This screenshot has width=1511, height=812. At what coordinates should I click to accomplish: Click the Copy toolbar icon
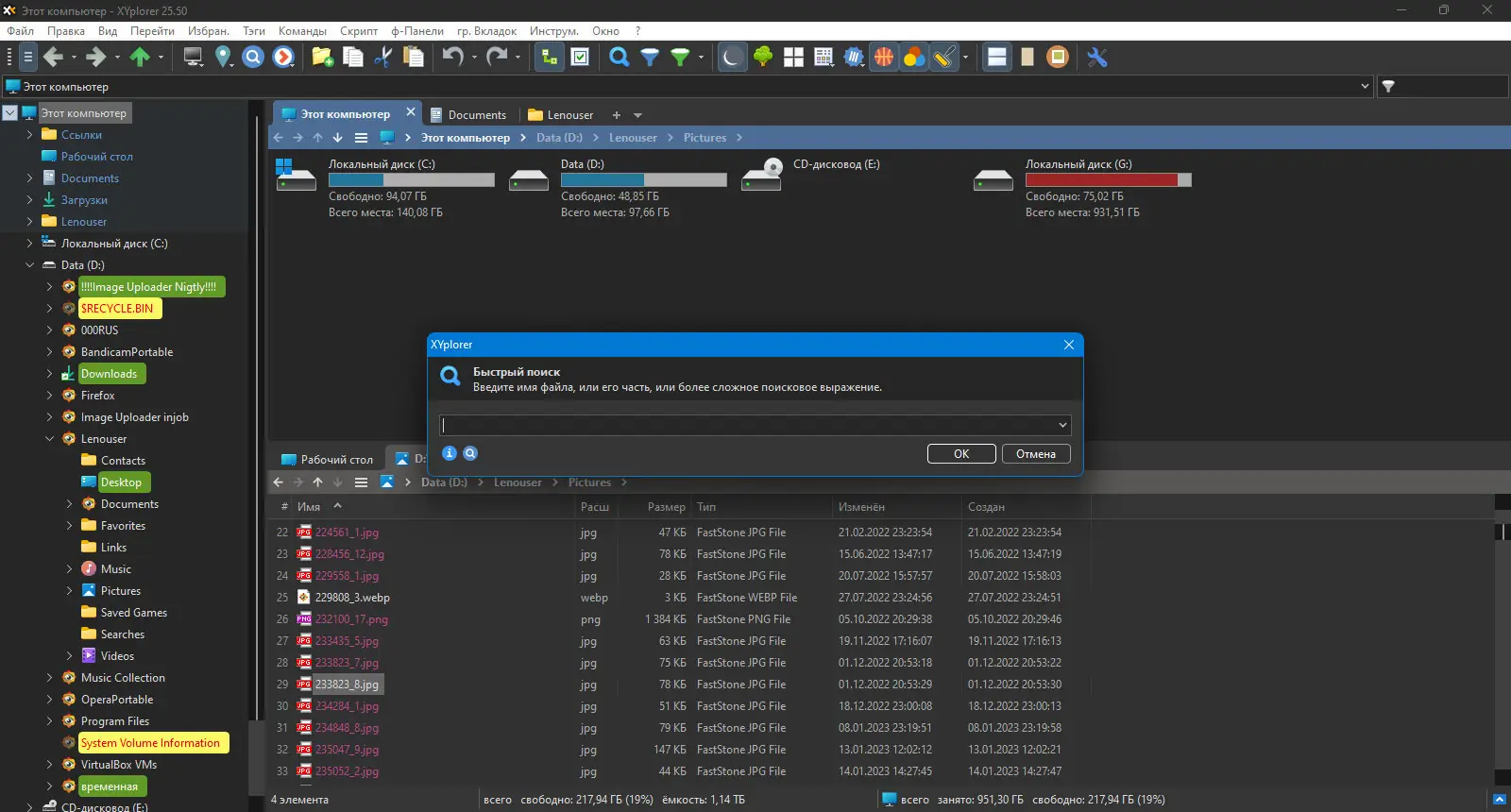(353, 58)
